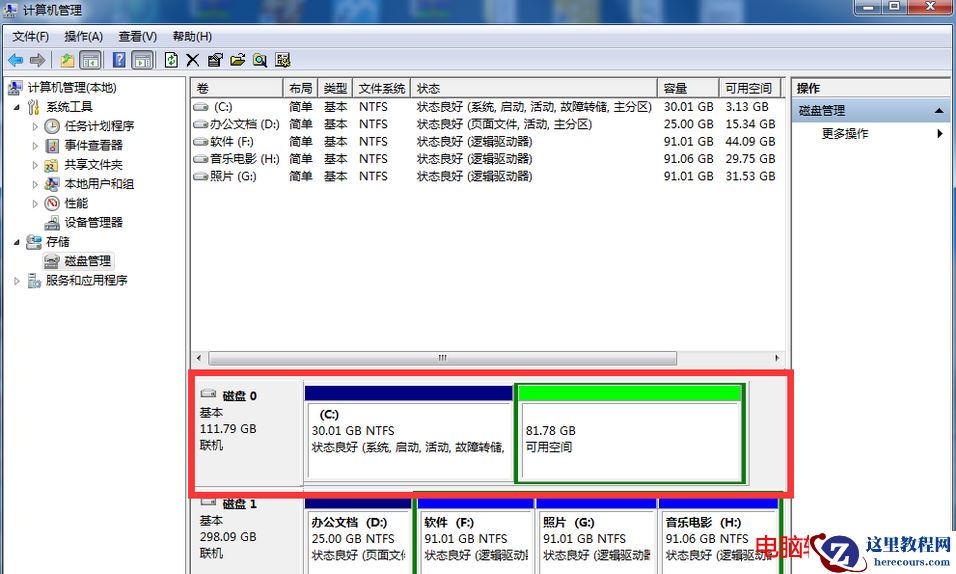Screen dimensions: 956x574
Task: Click the blue Help toolbar icon
Action: click(119, 60)
